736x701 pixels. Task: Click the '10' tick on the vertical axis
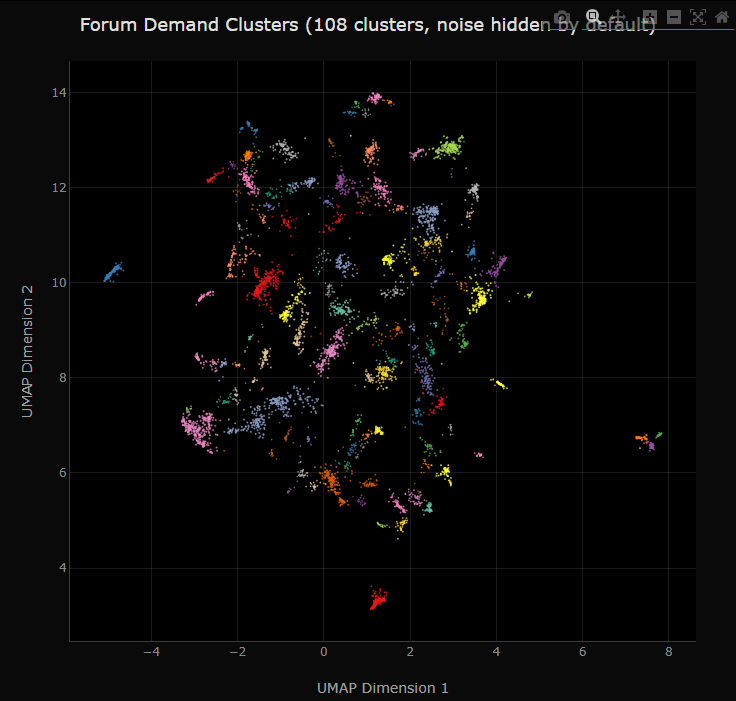click(x=59, y=283)
